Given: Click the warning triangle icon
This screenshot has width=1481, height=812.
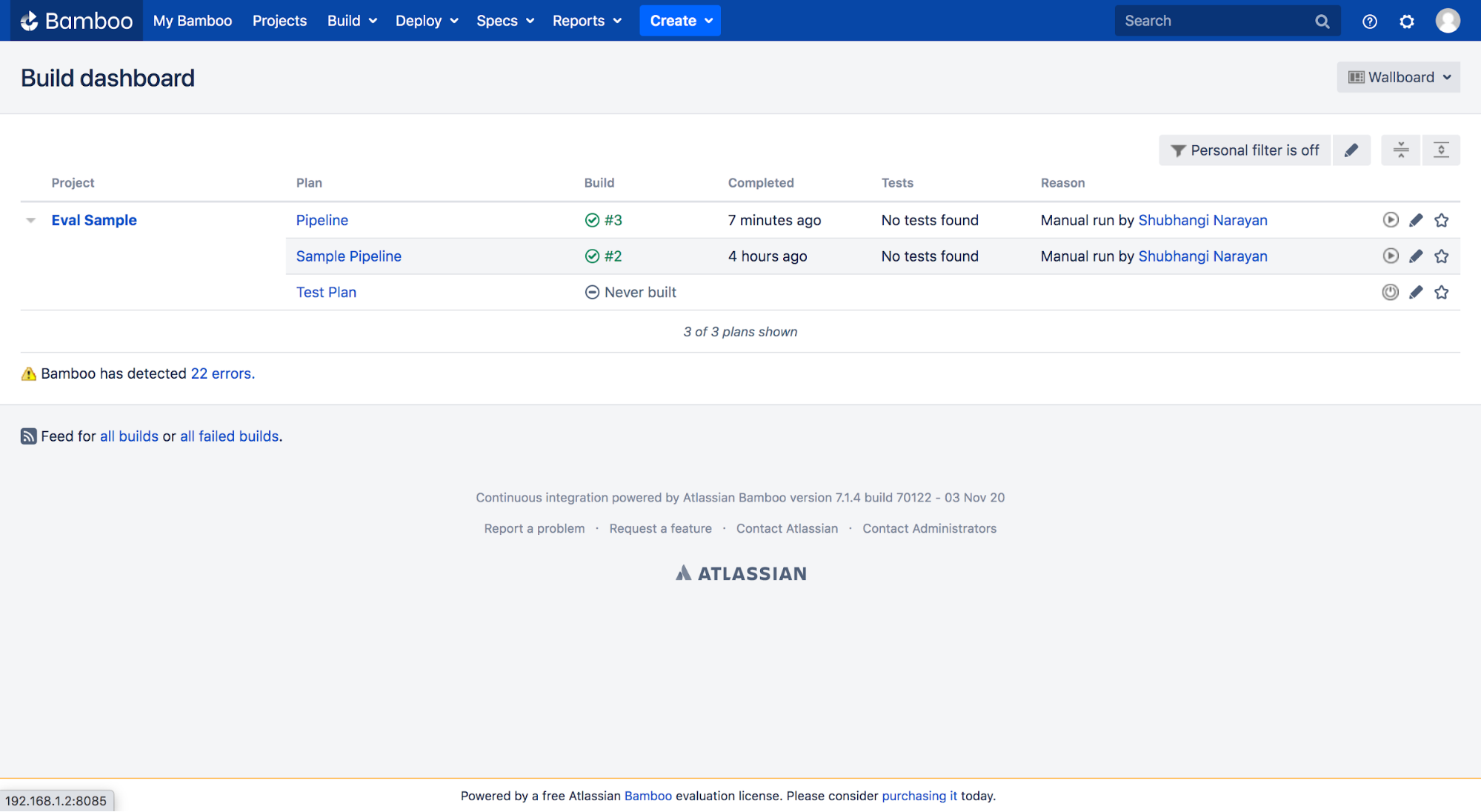Looking at the screenshot, I should pos(29,373).
